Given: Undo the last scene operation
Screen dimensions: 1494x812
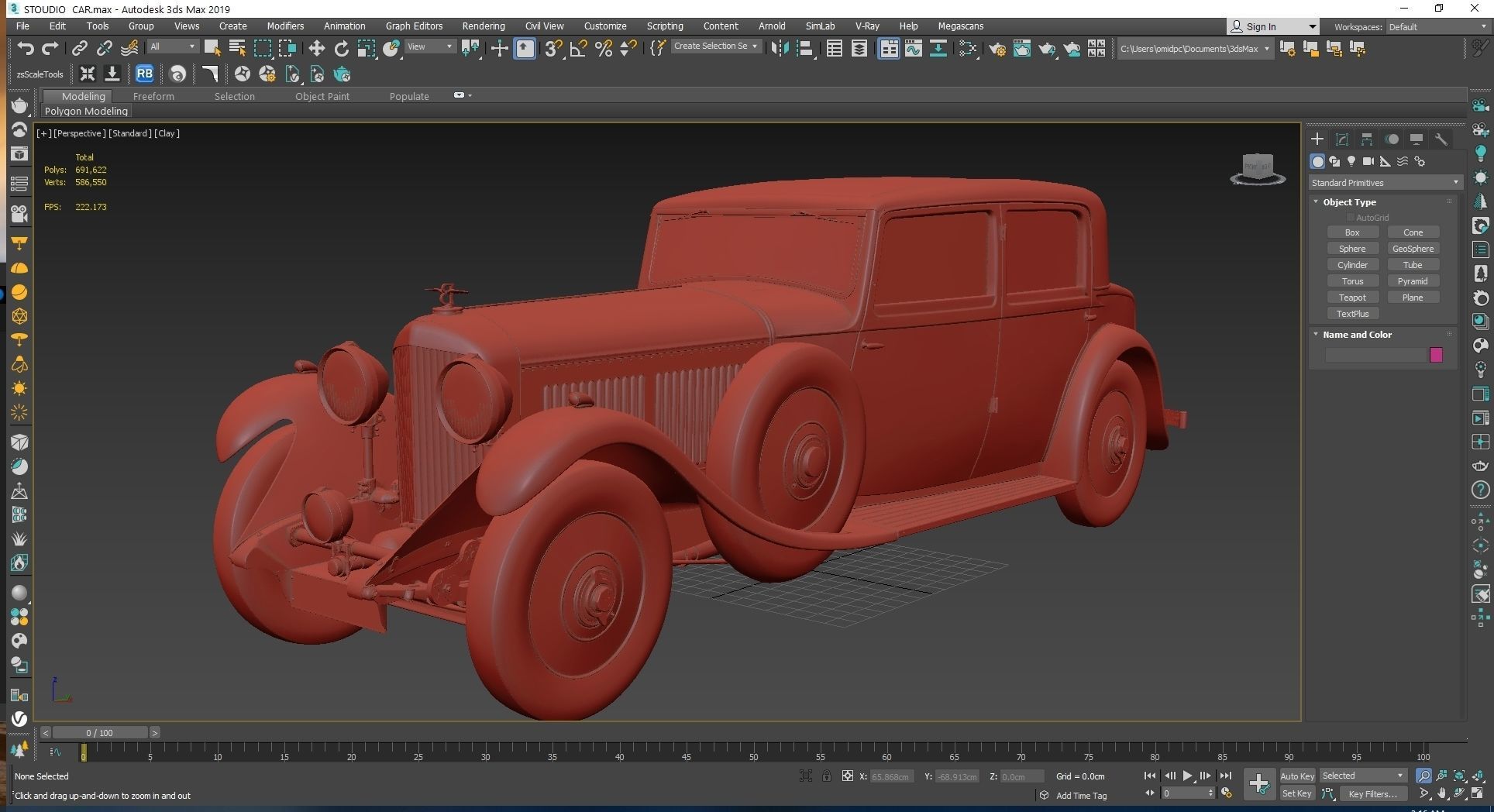Looking at the screenshot, I should click(x=26, y=49).
